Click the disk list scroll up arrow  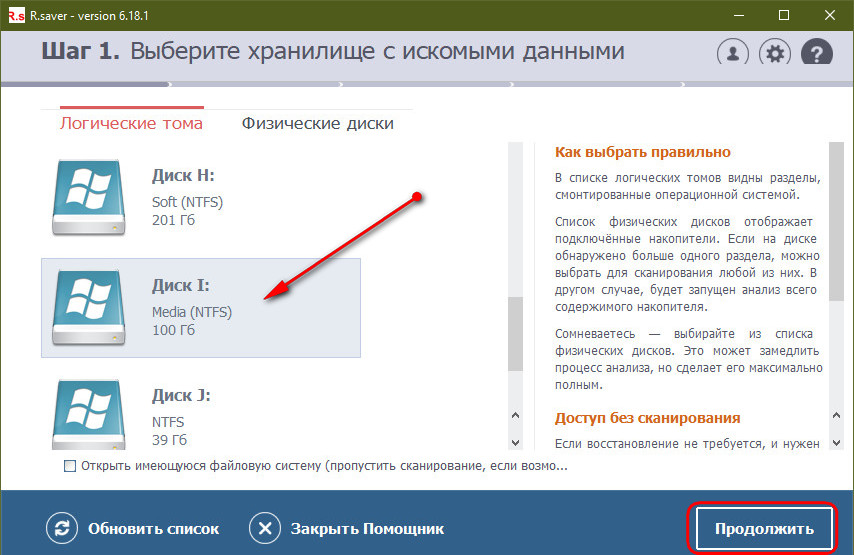515,416
